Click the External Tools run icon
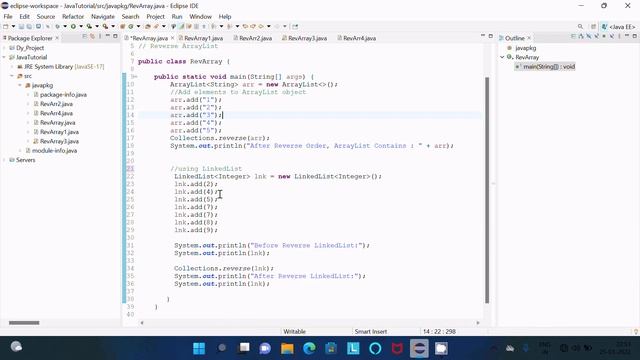640x360 pixels. pos(105,27)
